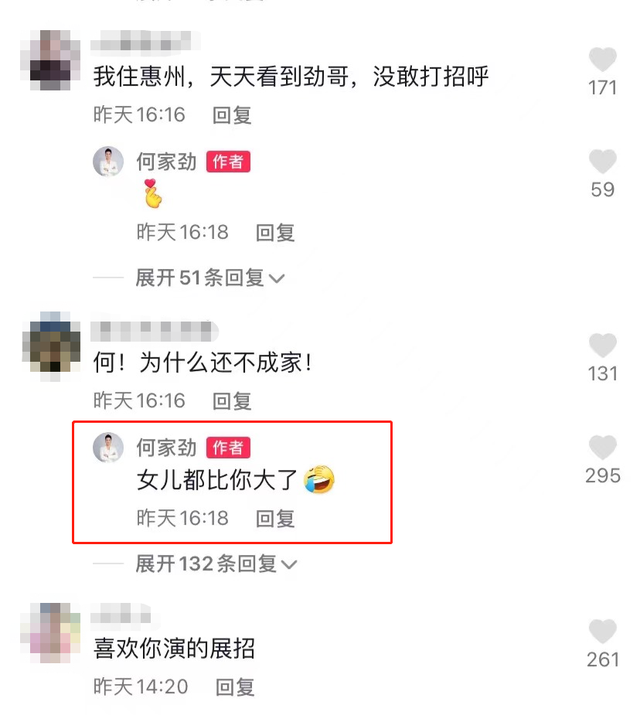Viewport: 640px width, 715px height.
Task: Open avatar of '喜欢你演的展招' commenter
Action: point(51,633)
